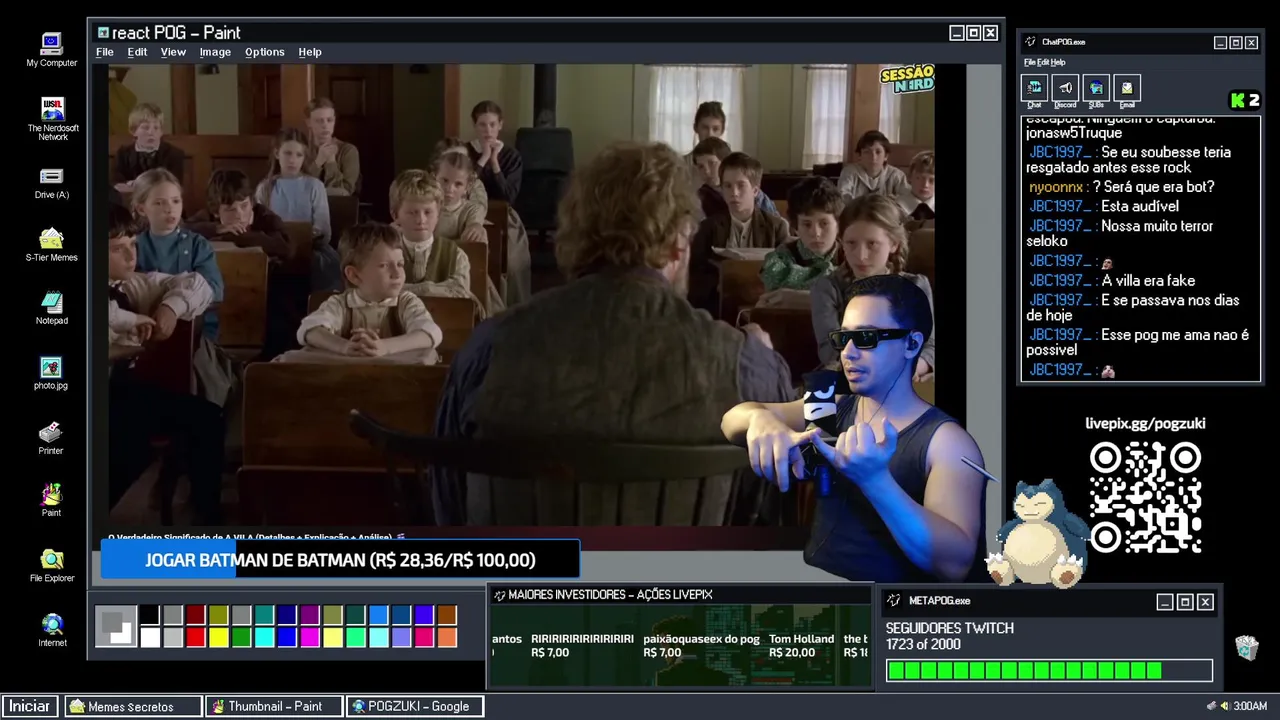Screen dimensions: 1280x720
Task: Pick the magenta color swatch
Action: [310, 637]
